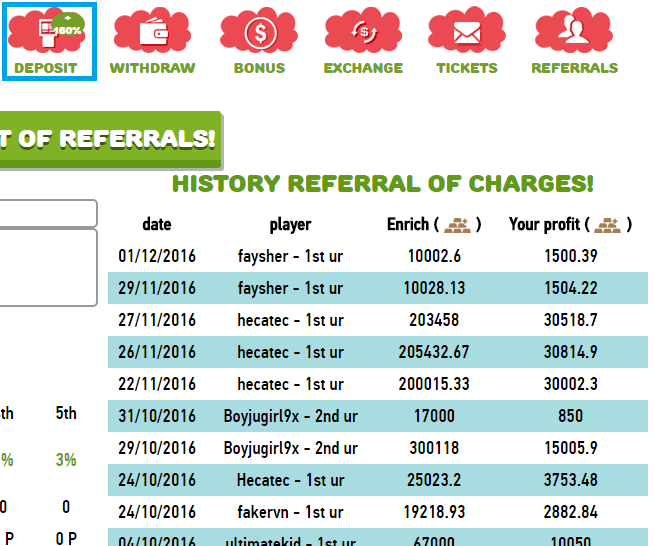Select enrich value 19218.93
This screenshot has height=546, width=655.
pyautogui.click(x=434, y=512)
